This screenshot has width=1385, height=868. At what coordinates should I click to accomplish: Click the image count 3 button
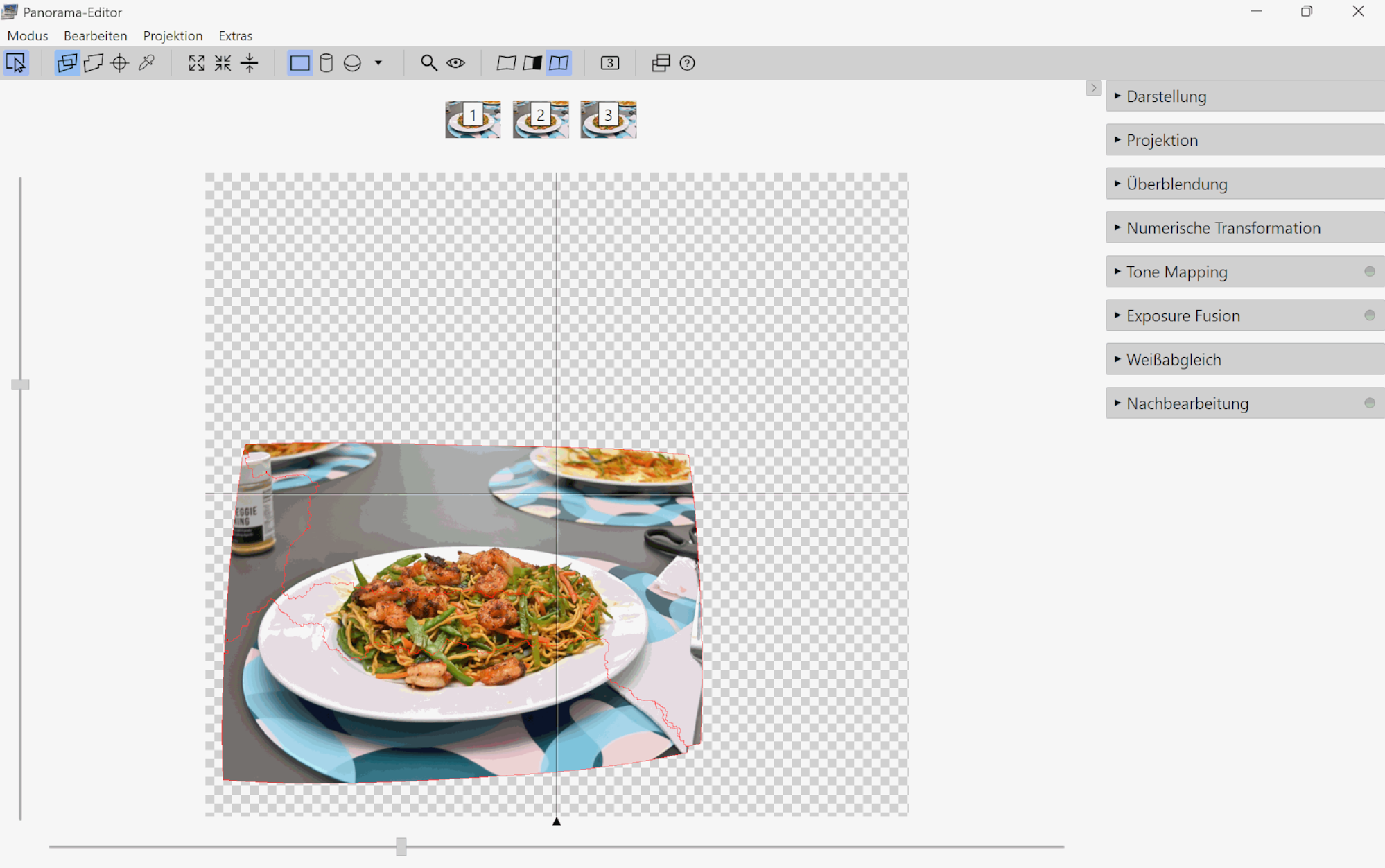[x=609, y=63]
